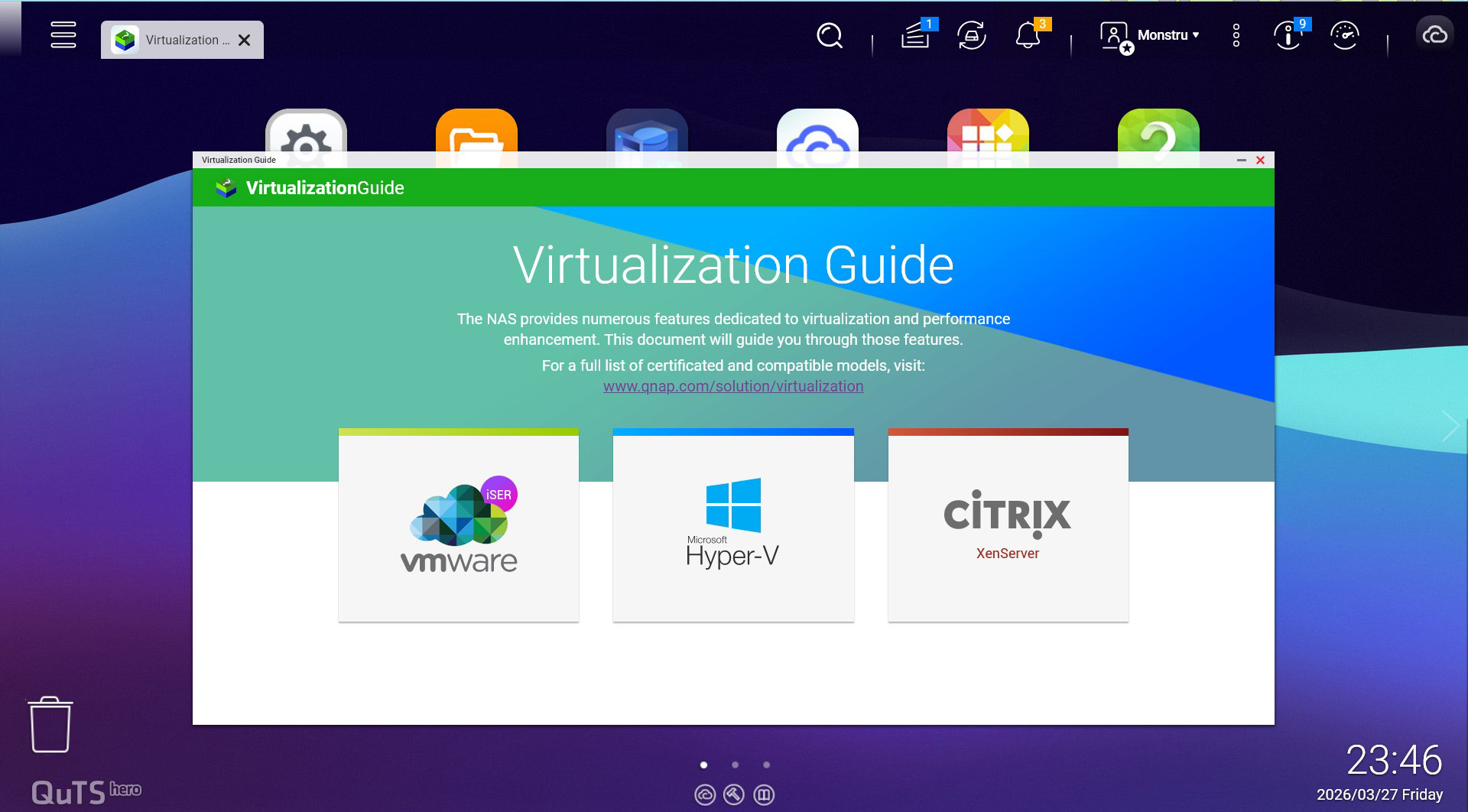Expand the Monstru user dropdown

pyautogui.click(x=1167, y=35)
